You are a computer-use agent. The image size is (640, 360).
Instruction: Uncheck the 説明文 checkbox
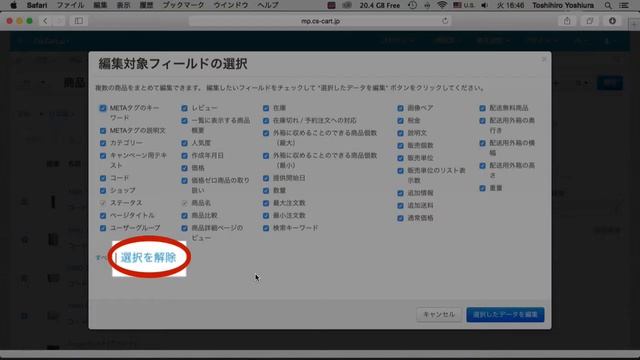(x=400, y=133)
